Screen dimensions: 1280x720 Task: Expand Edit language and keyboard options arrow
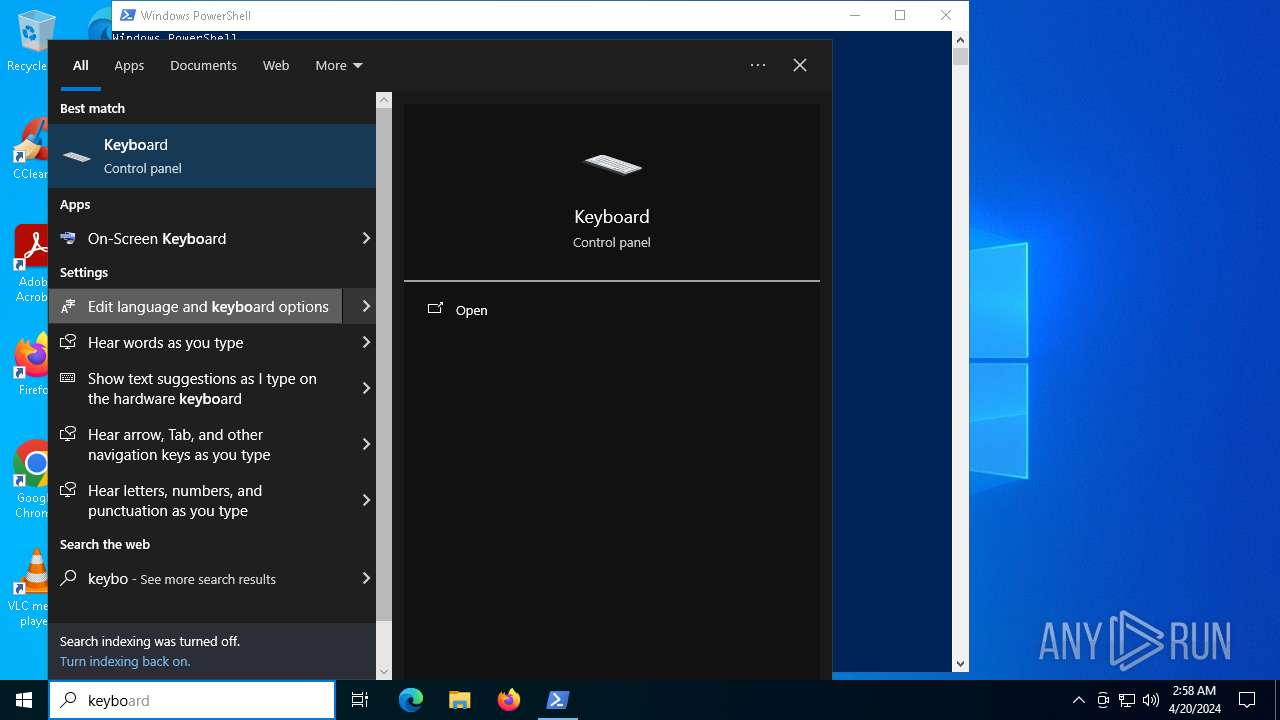[366, 306]
